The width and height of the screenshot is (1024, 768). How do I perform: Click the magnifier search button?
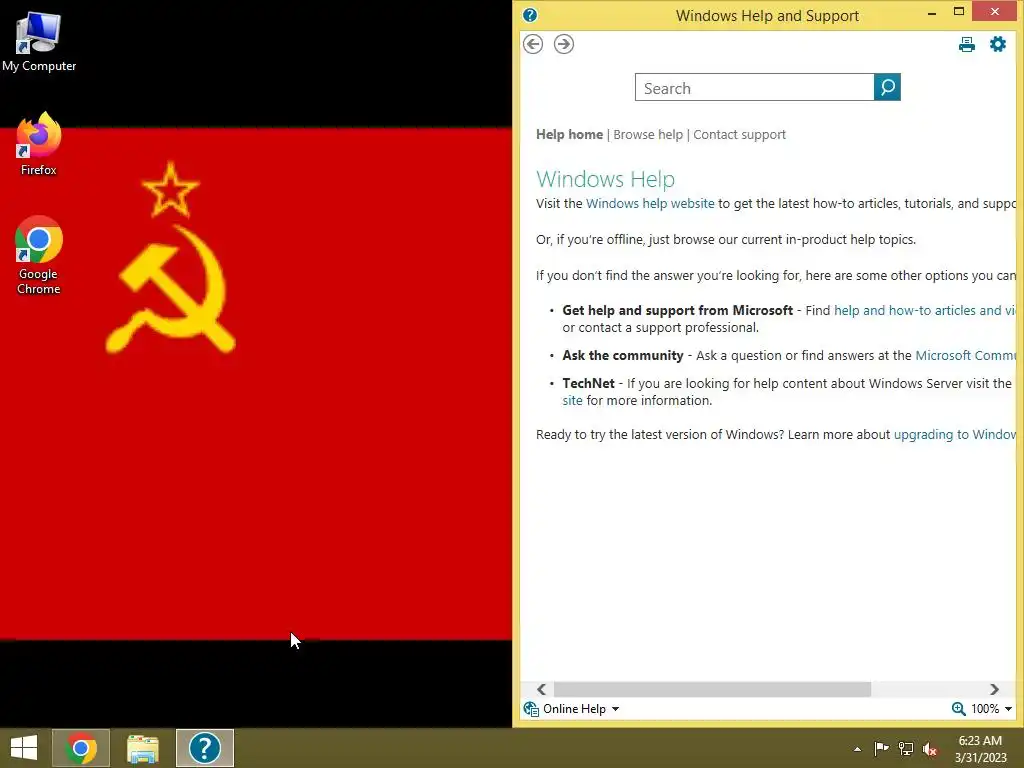tap(887, 87)
